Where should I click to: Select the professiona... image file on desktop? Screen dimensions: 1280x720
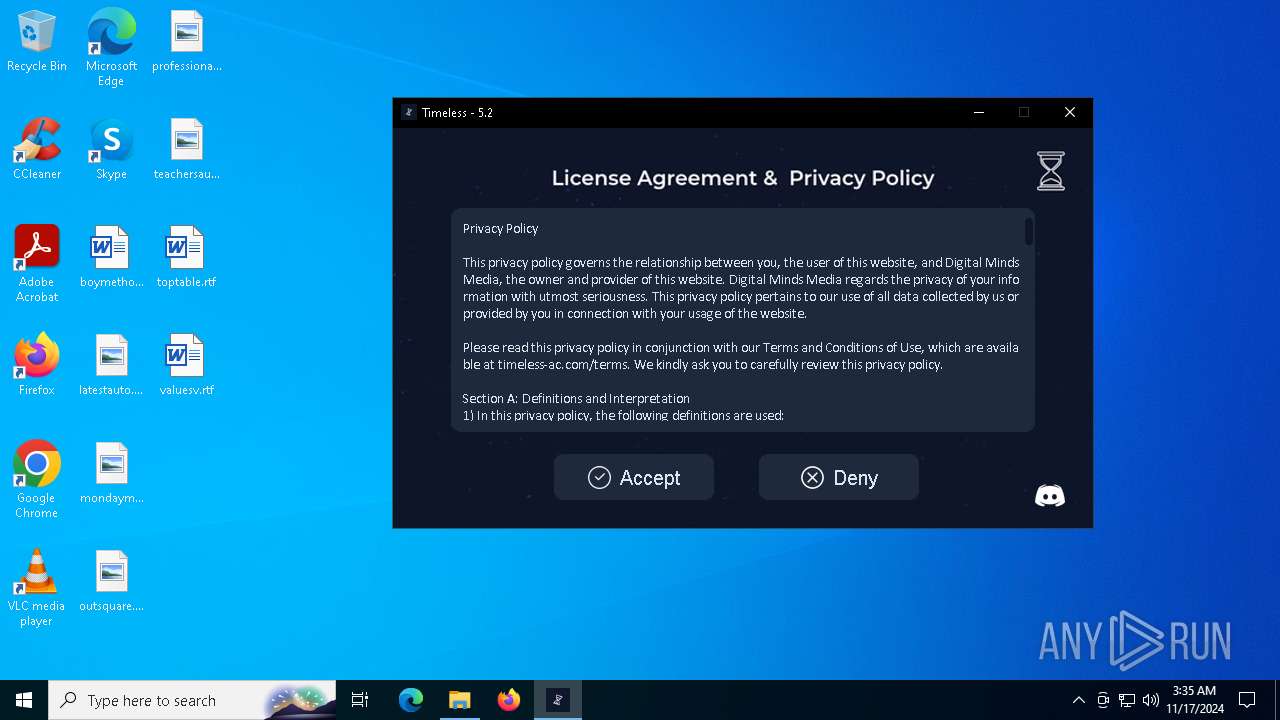[187, 42]
